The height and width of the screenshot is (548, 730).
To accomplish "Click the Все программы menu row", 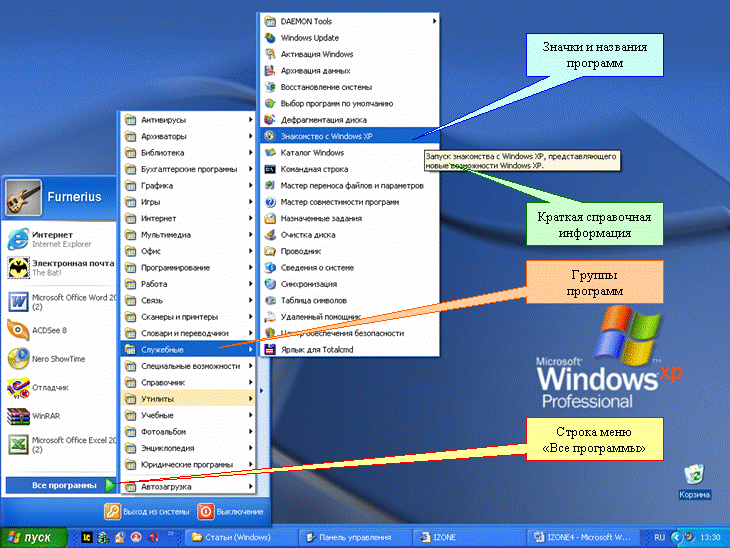I will click(61, 485).
